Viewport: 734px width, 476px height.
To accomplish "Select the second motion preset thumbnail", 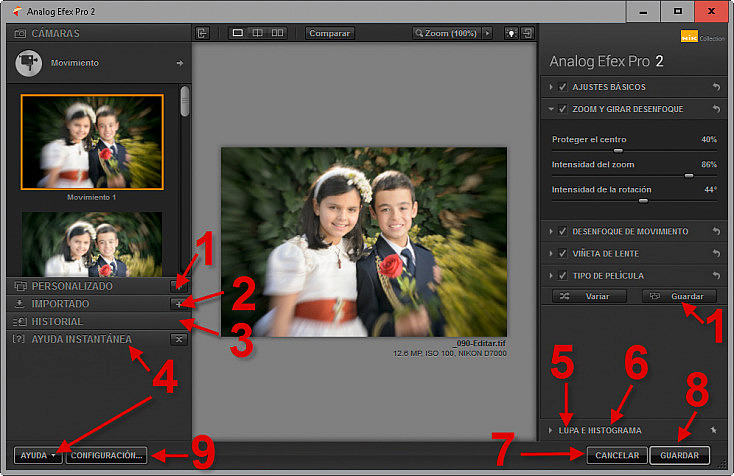I will click(x=92, y=244).
